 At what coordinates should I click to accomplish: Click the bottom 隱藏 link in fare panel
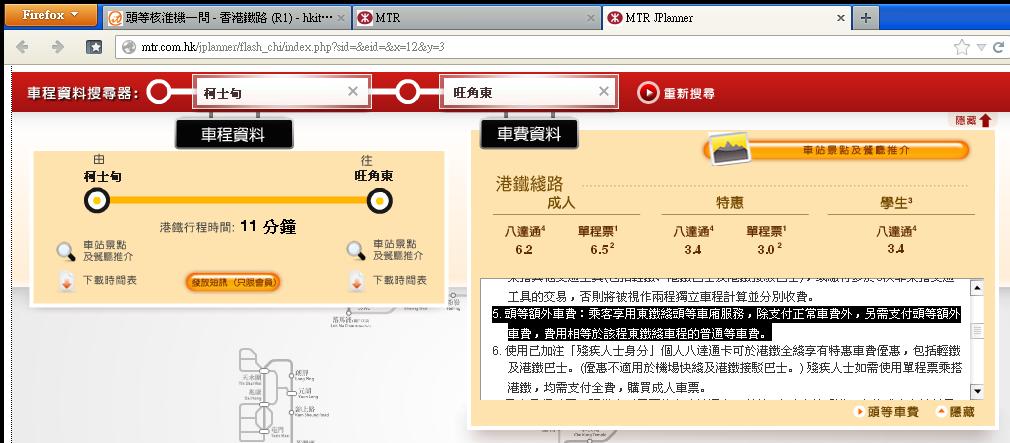[956, 412]
